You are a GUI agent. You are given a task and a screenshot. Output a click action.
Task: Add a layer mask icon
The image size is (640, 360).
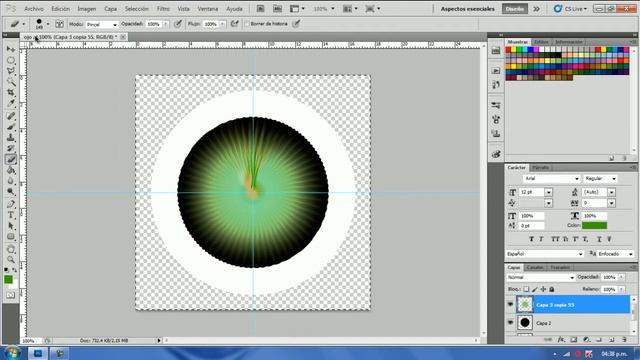(x=574, y=340)
